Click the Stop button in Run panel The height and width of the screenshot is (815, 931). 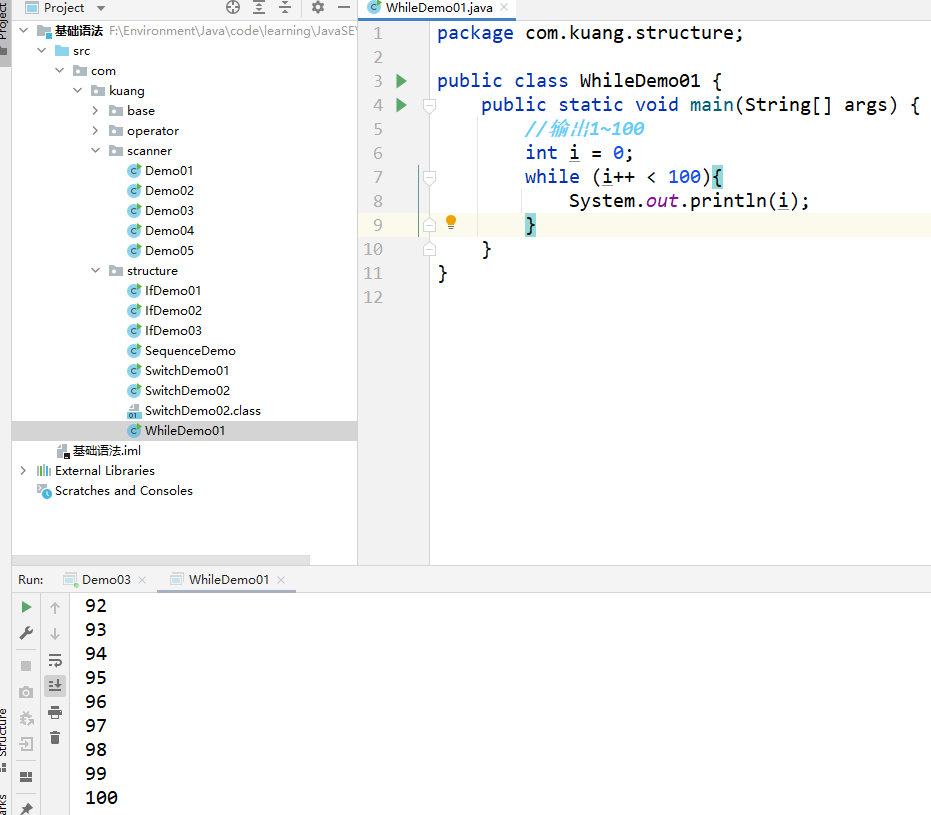point(26,666)
